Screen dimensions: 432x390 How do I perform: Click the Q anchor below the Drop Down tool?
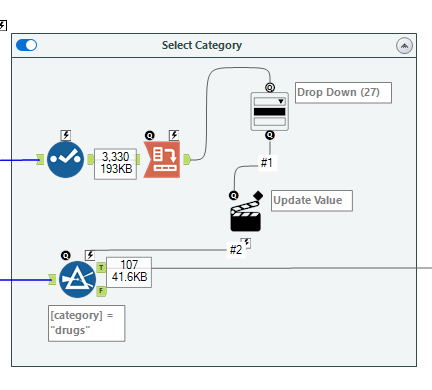[x=270, y=135]
